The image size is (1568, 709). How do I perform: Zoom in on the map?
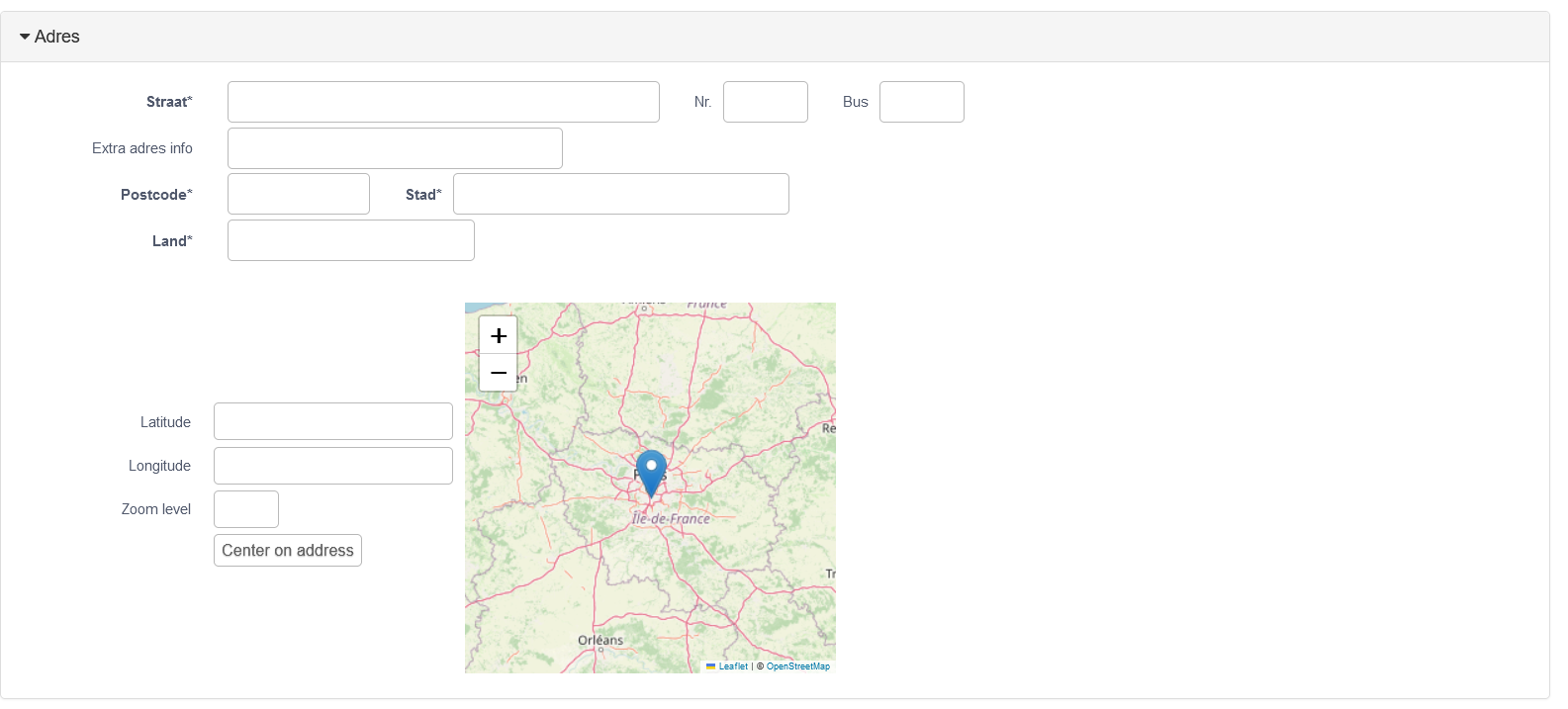click(499, 335)
